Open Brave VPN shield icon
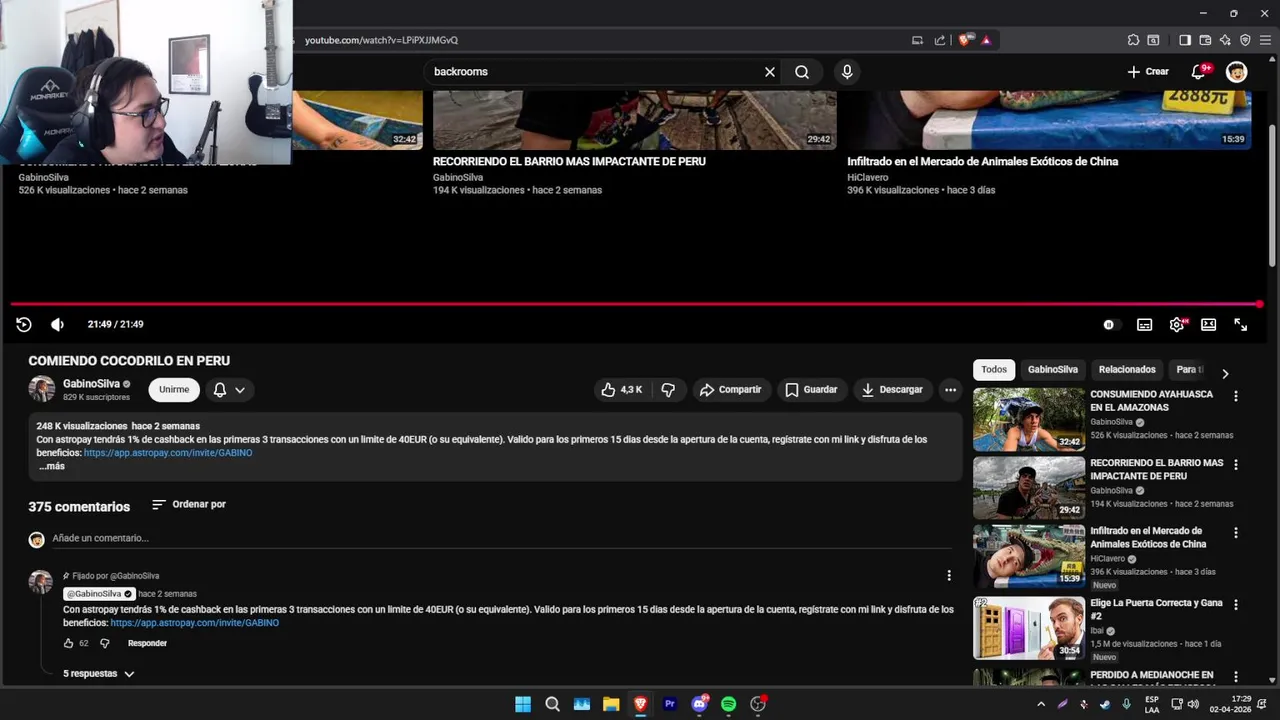1280x720 pixels. pyautogui.click(x=1245, y=40)
